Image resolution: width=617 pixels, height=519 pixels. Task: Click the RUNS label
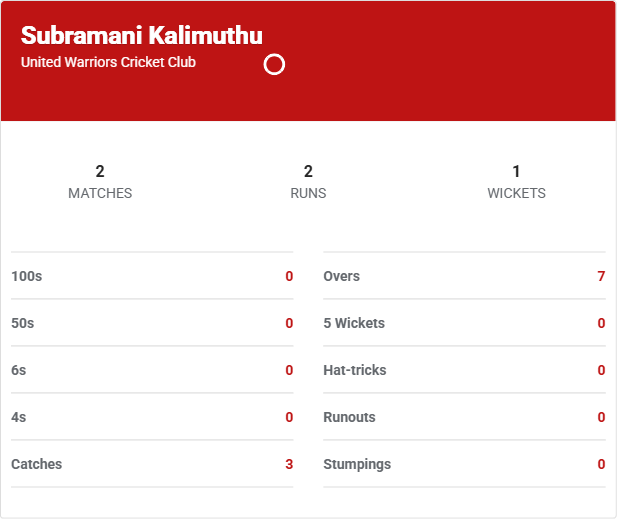pos(308,193)
